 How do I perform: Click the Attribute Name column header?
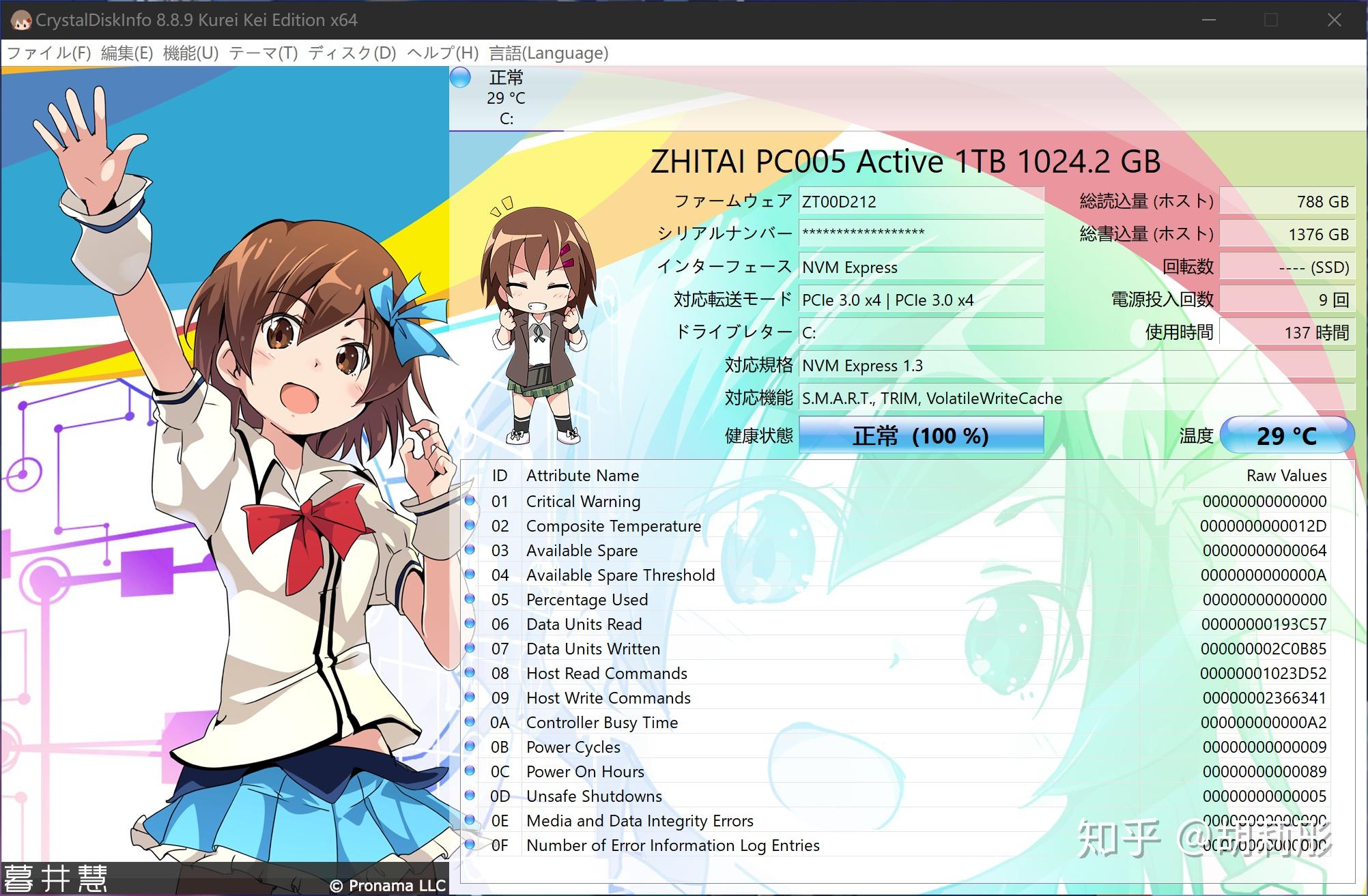[x=582, y=475]
